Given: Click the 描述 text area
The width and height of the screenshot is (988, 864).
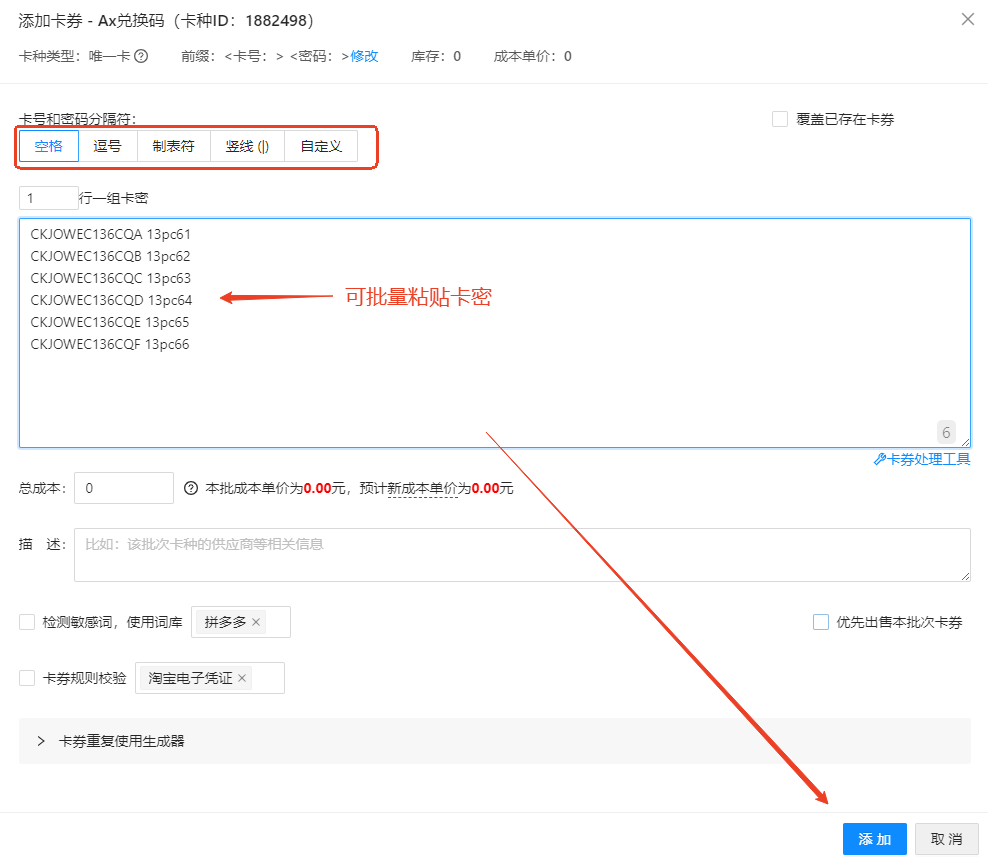Looking at the screenshot, I should coord(522,555).
